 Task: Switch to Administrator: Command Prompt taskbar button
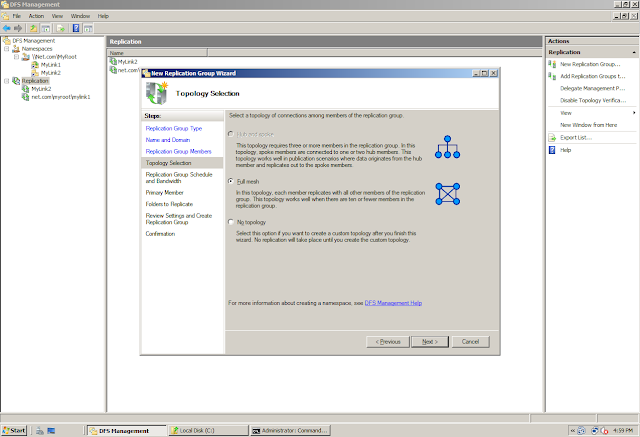290,430
